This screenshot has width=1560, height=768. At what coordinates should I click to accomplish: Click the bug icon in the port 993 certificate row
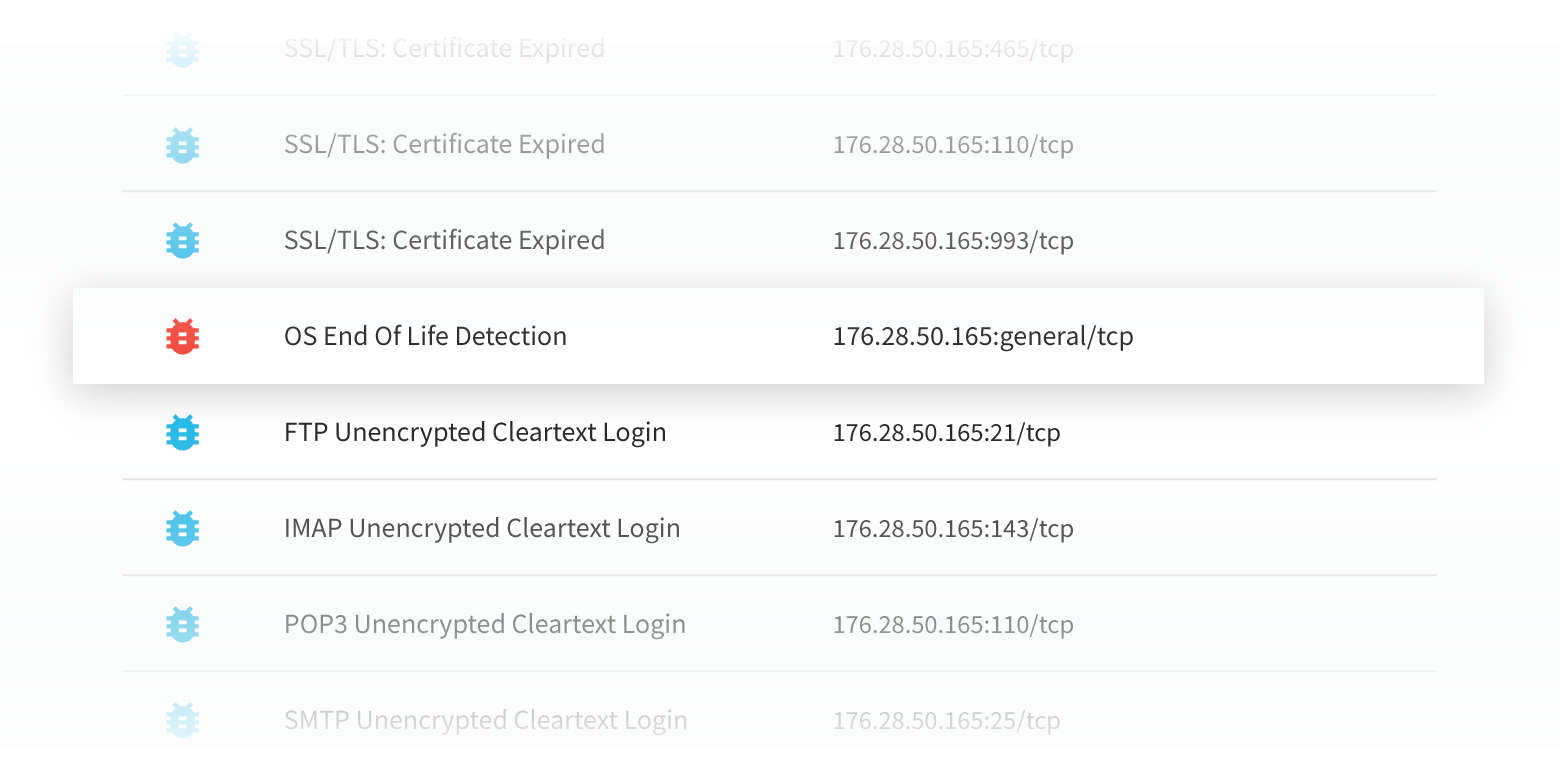[182, 240]
